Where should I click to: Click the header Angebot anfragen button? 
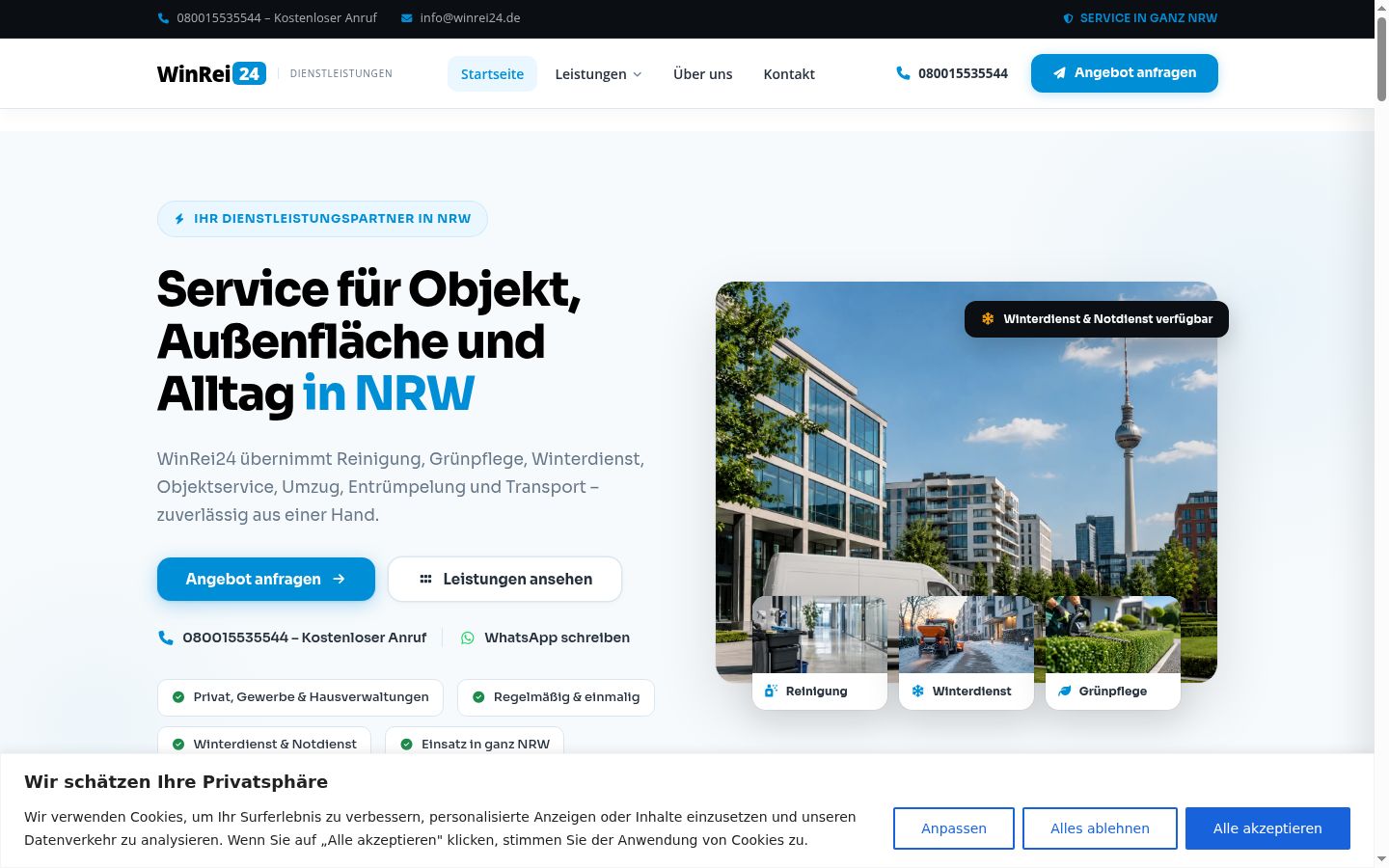[1125, 73]
